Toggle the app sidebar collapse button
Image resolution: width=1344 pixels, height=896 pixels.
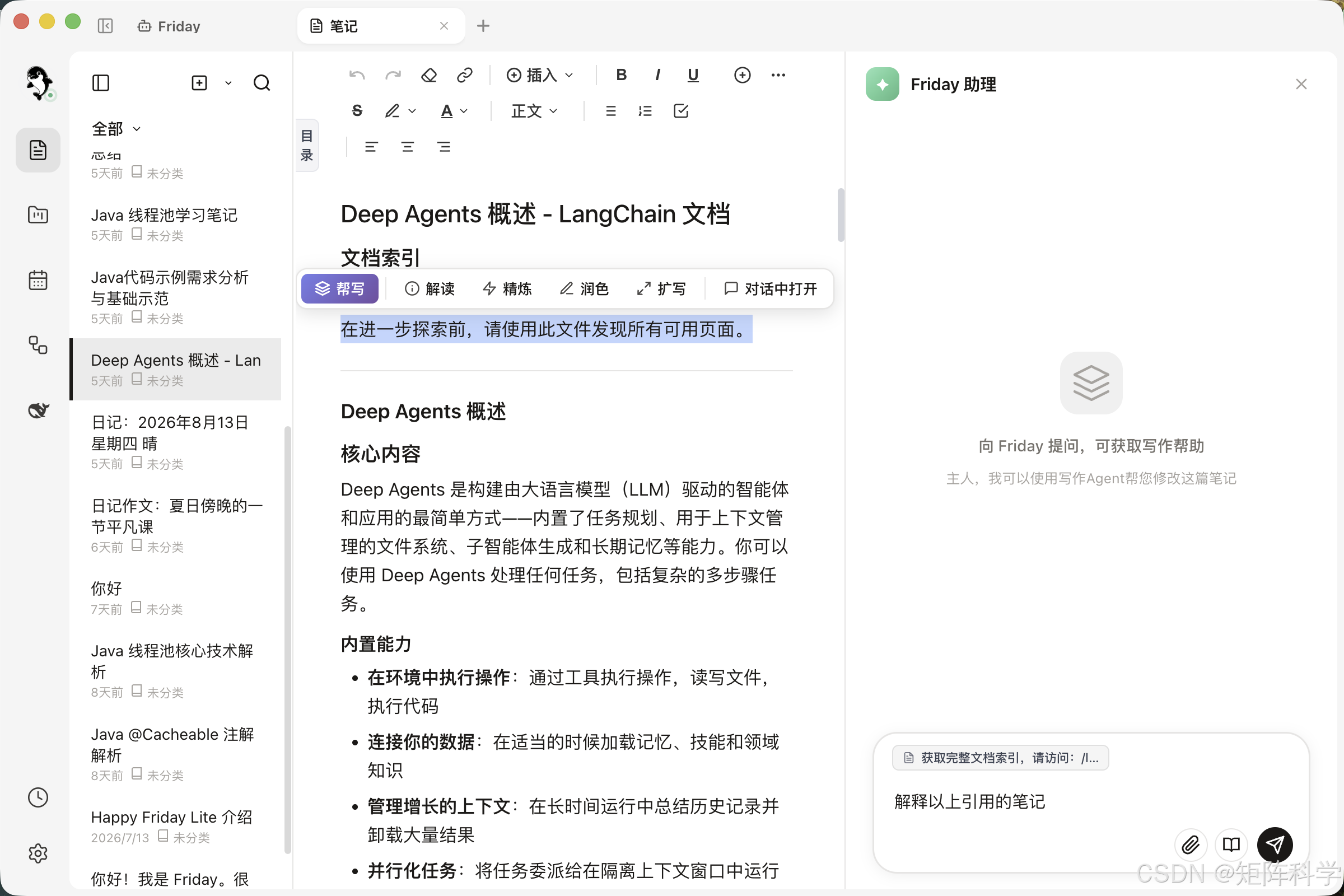pyautogui.click(x=105, y=26)
